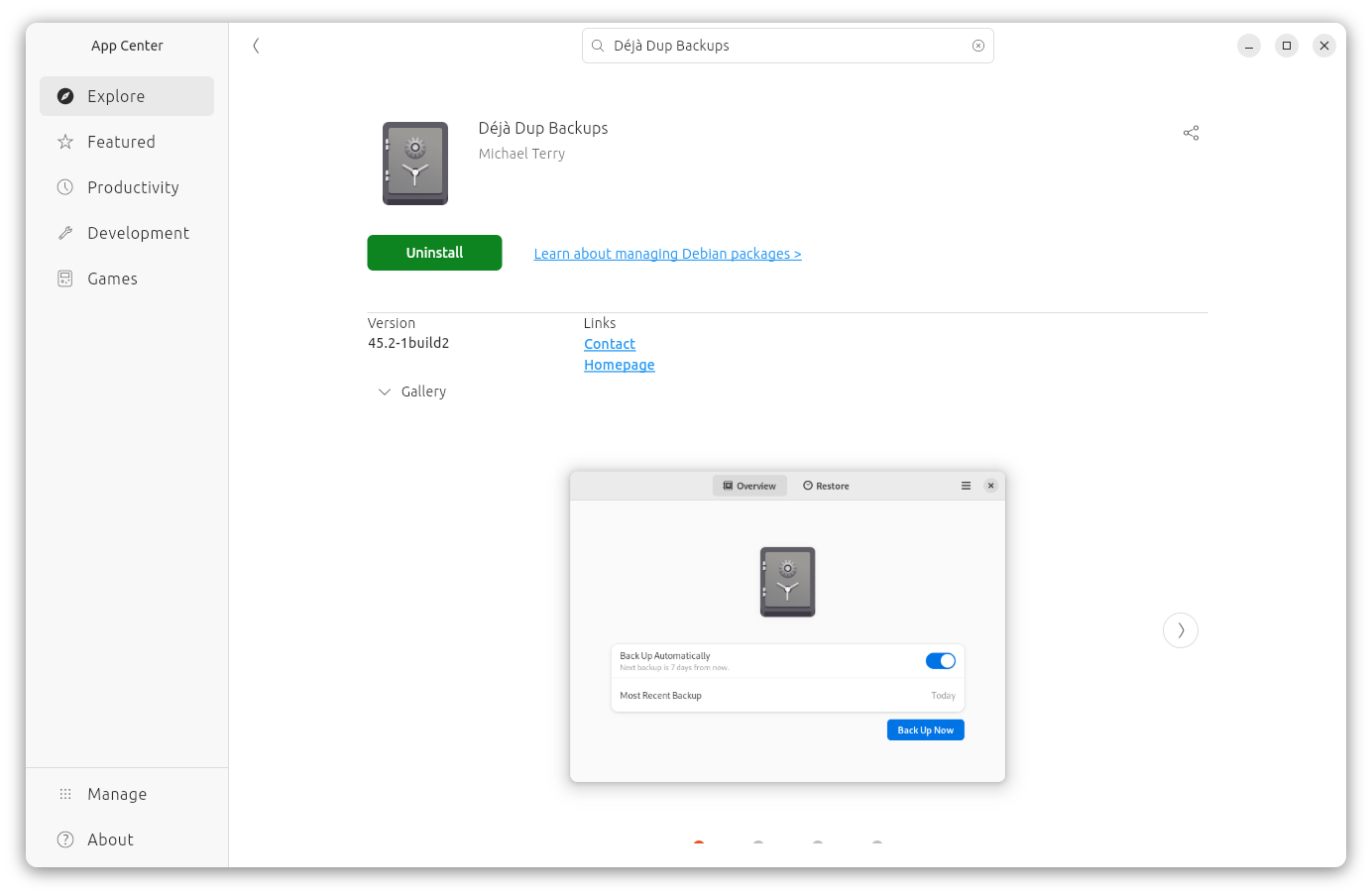Open the Featured star icon

[64, 141]
